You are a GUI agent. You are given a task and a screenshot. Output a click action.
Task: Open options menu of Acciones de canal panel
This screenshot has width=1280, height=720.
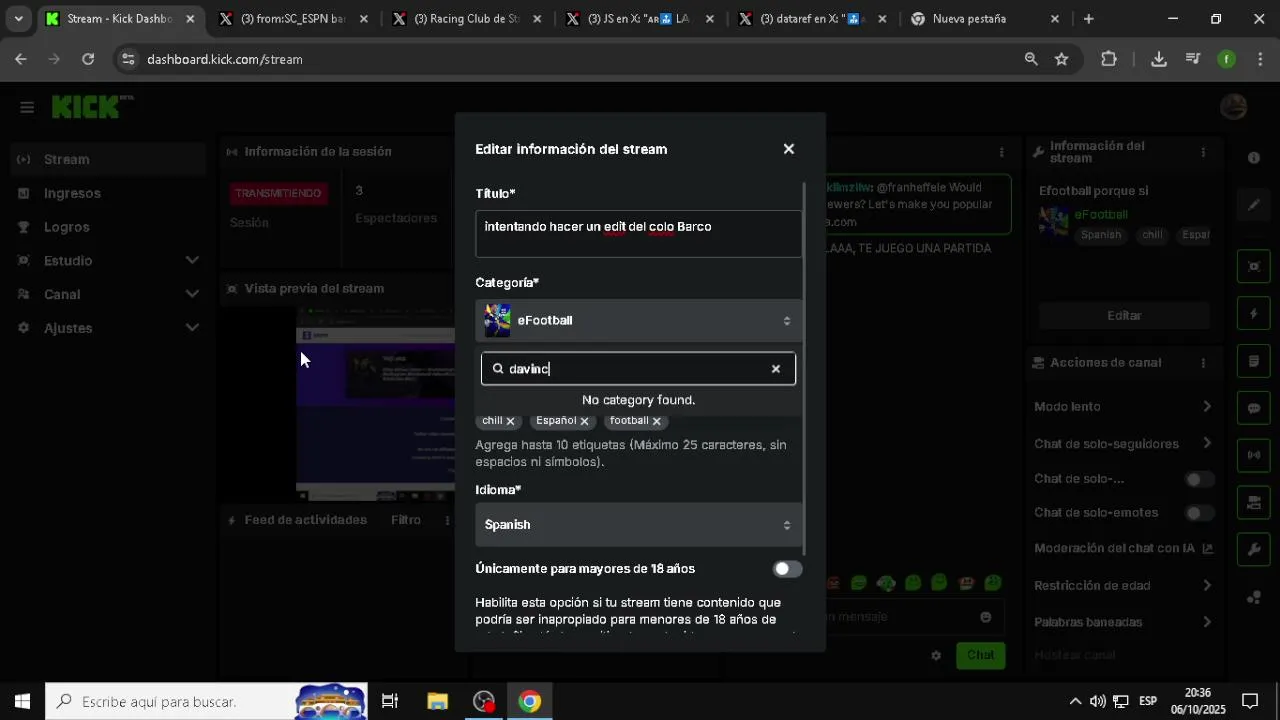[x=1203, y=363]
